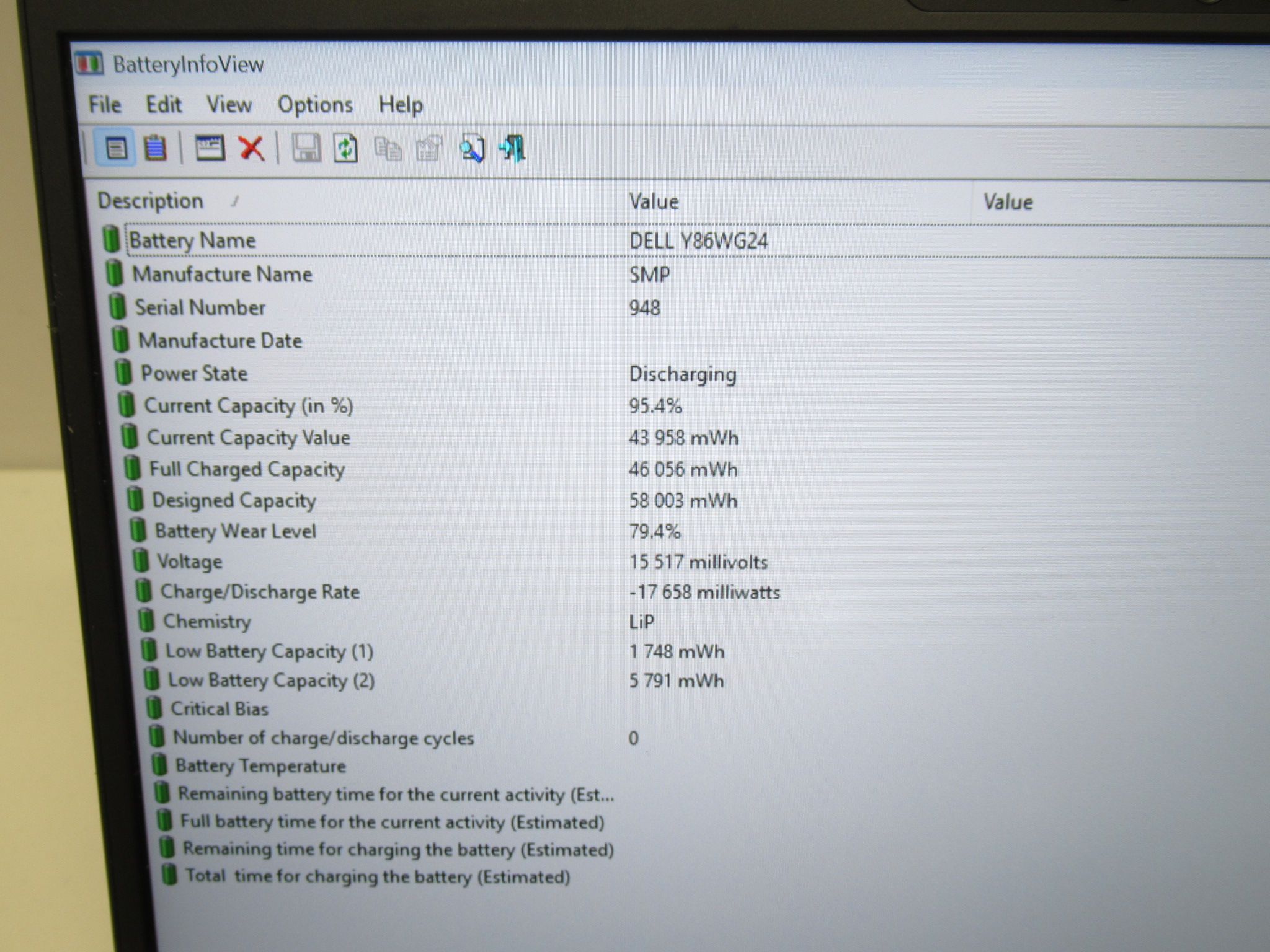Viewport: 1270px width, 952px height.
Task: Click the SMP manufacturer value
Action: (x=649, y=274)
